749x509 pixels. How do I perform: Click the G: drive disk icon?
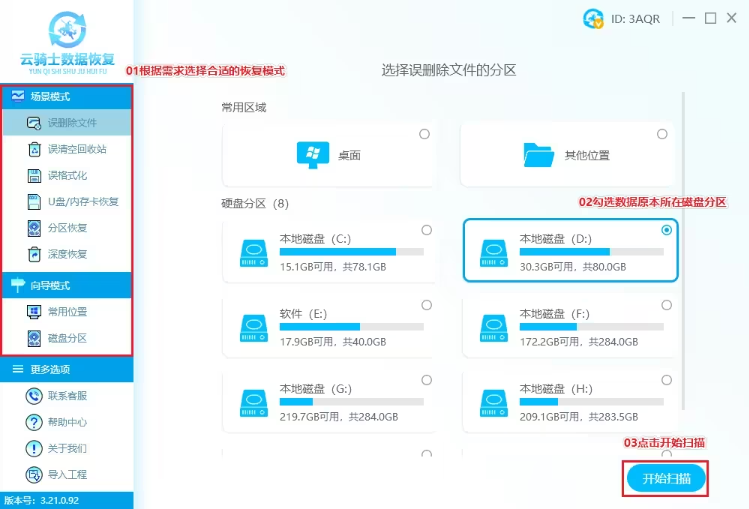[254, 403]
